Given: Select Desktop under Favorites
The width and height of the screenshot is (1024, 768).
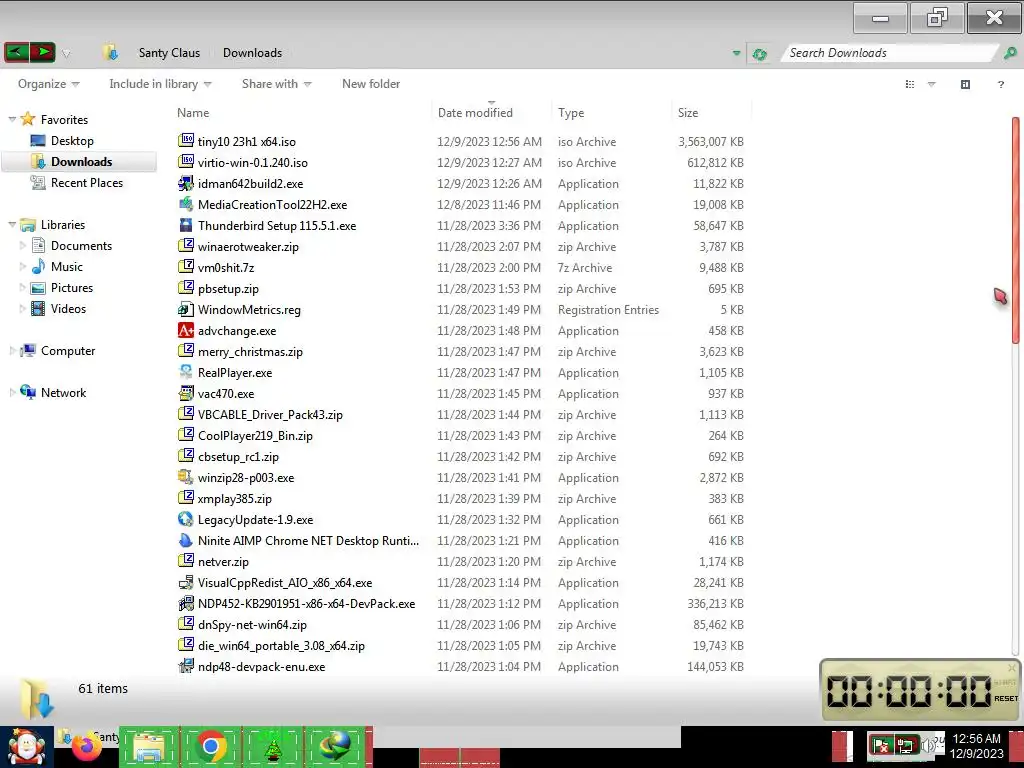Looking at the screenshot, I should (x=72, y=140).
